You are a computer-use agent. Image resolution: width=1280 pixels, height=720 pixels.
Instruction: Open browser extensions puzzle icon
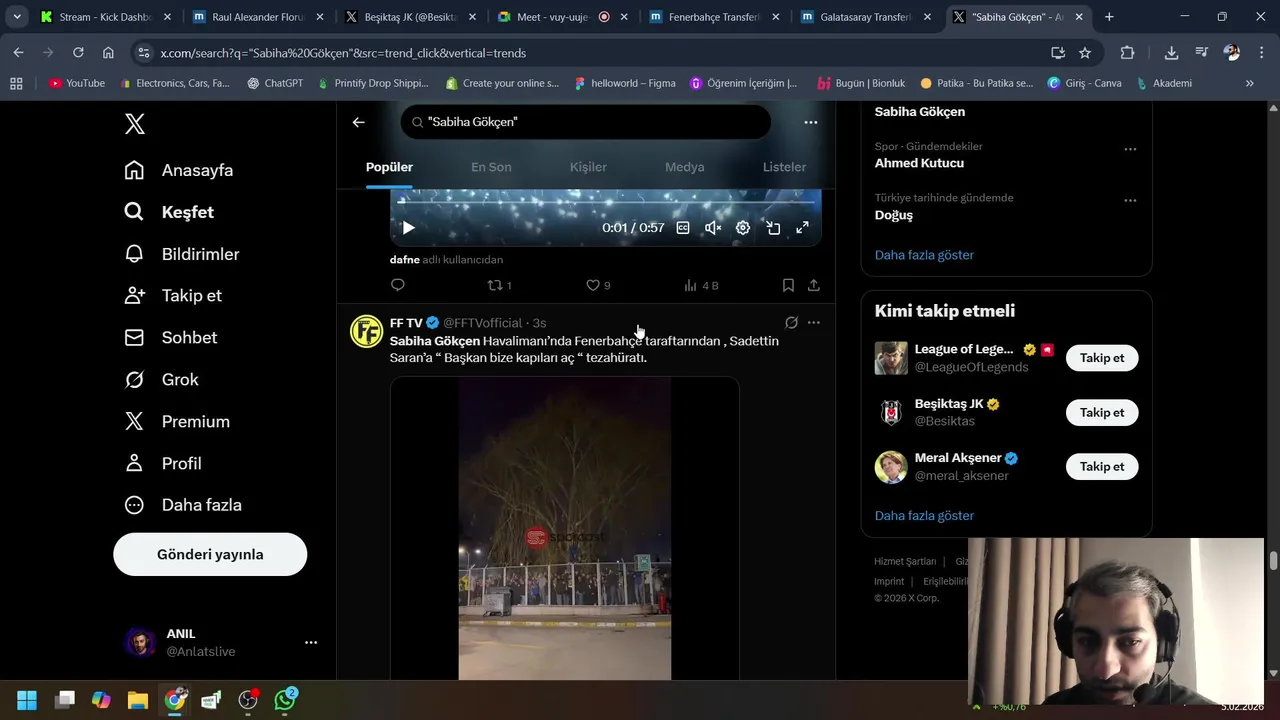point(1127,53)
